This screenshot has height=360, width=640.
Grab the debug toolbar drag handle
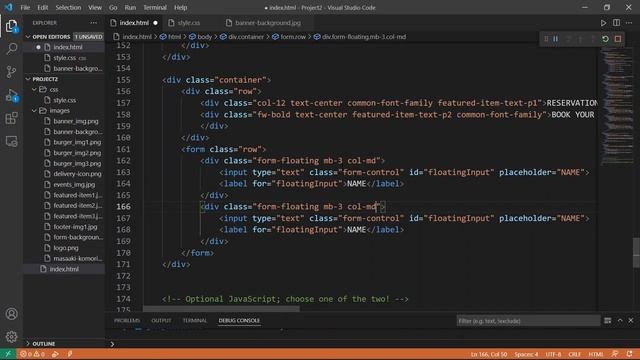pos(546,39)
